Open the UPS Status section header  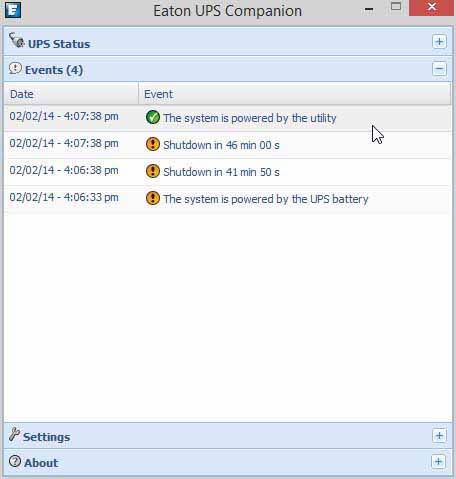coord(59,44)
